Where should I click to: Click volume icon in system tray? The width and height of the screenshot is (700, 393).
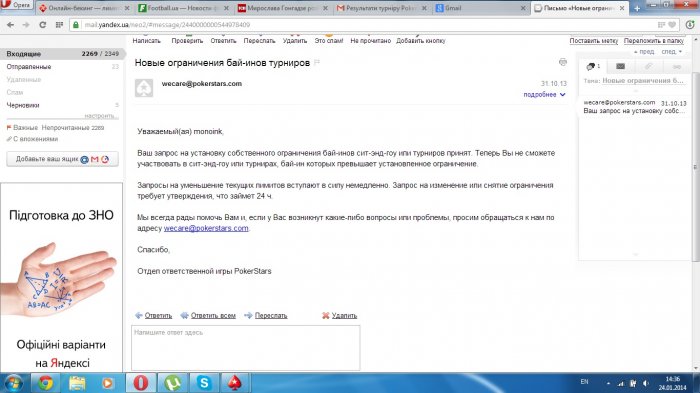646,383
